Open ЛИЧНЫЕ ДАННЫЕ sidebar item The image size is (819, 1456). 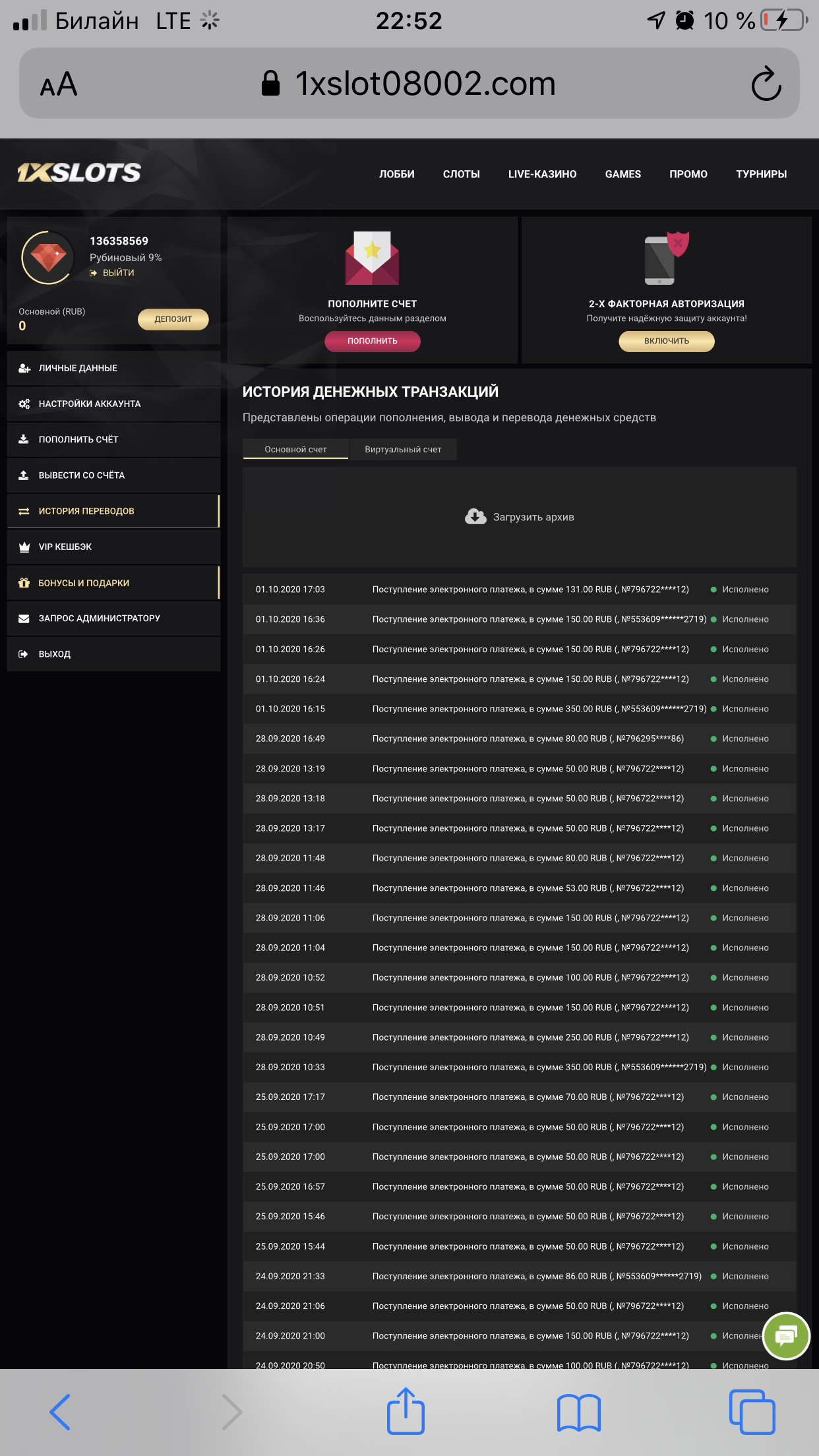coord(113,368)
